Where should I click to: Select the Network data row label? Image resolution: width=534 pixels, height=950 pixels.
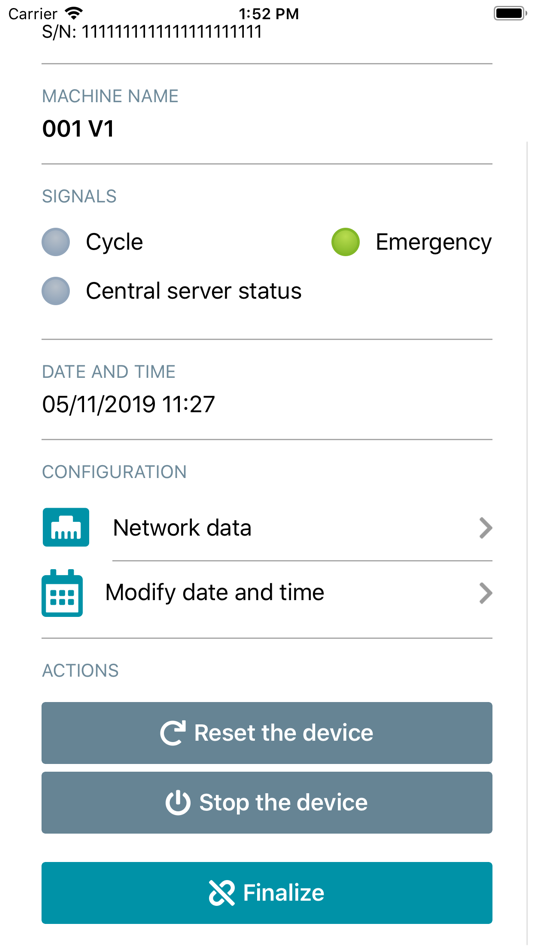pos(182,528)
